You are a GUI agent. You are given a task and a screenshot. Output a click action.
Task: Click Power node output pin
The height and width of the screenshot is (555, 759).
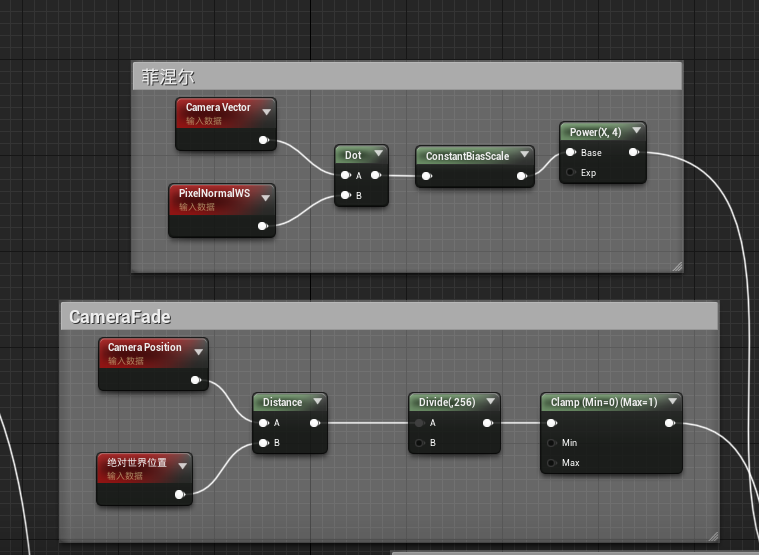[634, 152]
